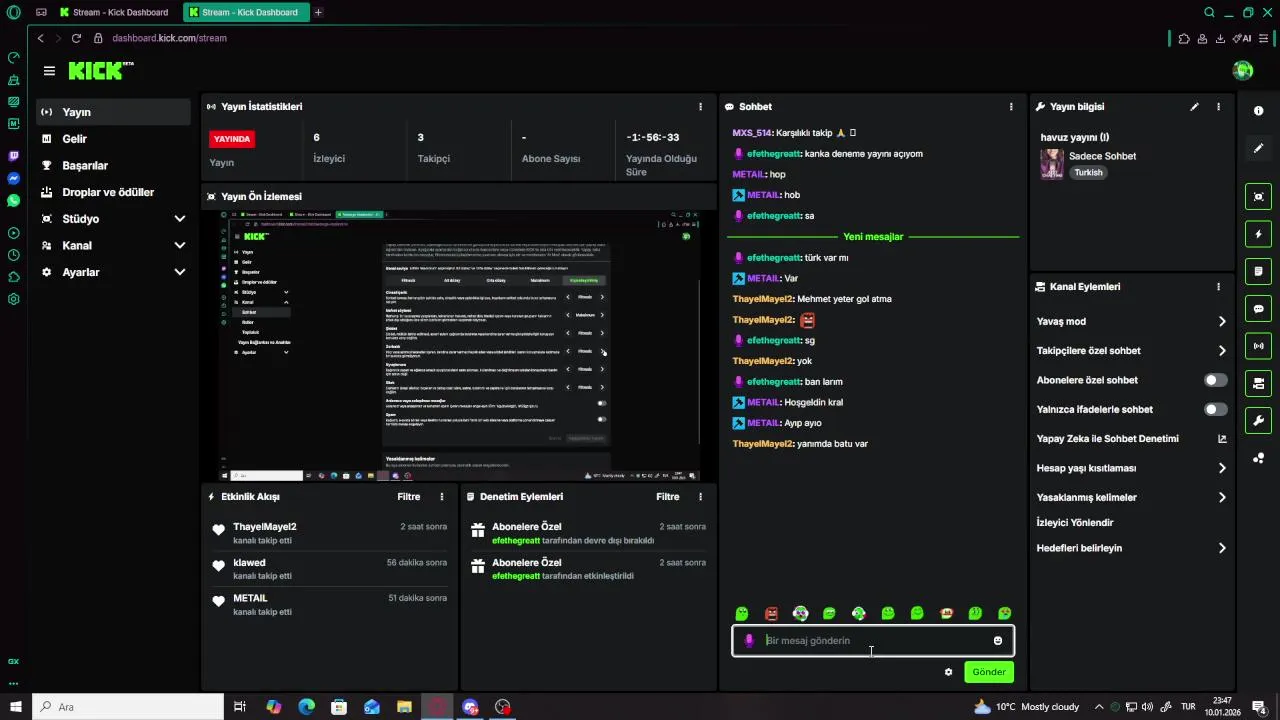Viewport: 1280px width, 720px height.
Task: Click the pencil icon in the right rail
Action: [1258, 148]
